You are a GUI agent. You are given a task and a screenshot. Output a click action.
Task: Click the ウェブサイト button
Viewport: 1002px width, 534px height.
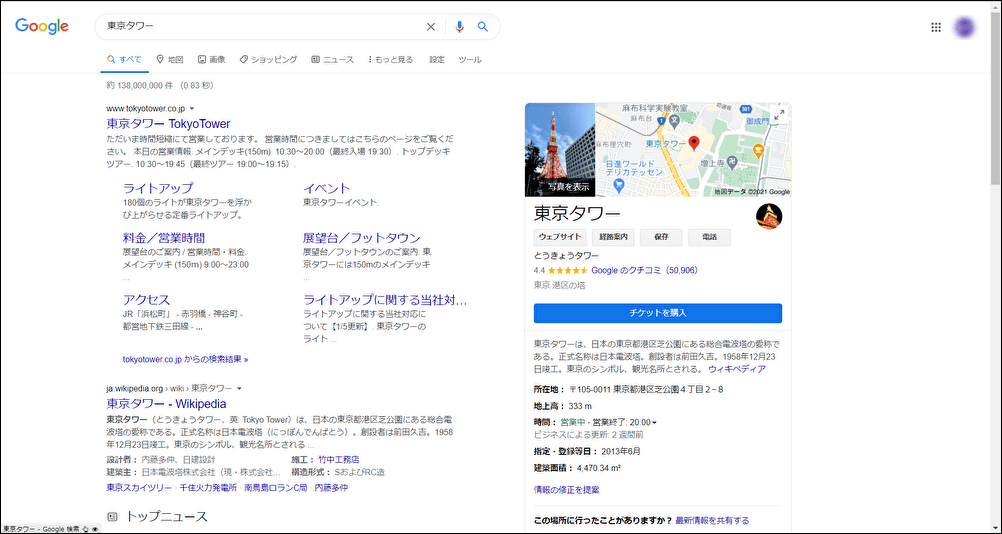560,237
